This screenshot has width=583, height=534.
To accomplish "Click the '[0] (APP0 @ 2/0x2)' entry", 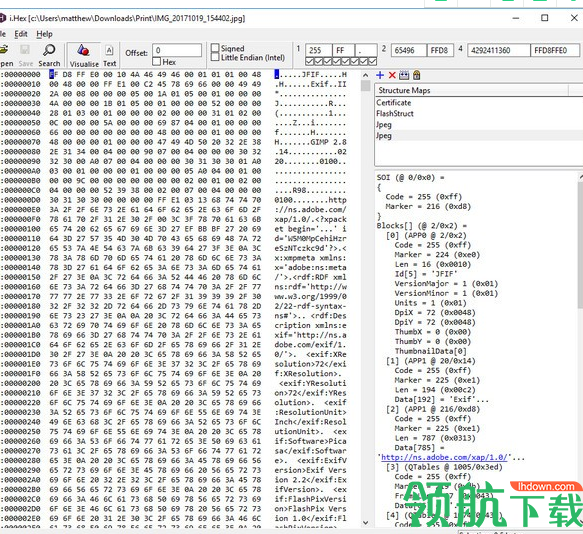I will [426, 235].
